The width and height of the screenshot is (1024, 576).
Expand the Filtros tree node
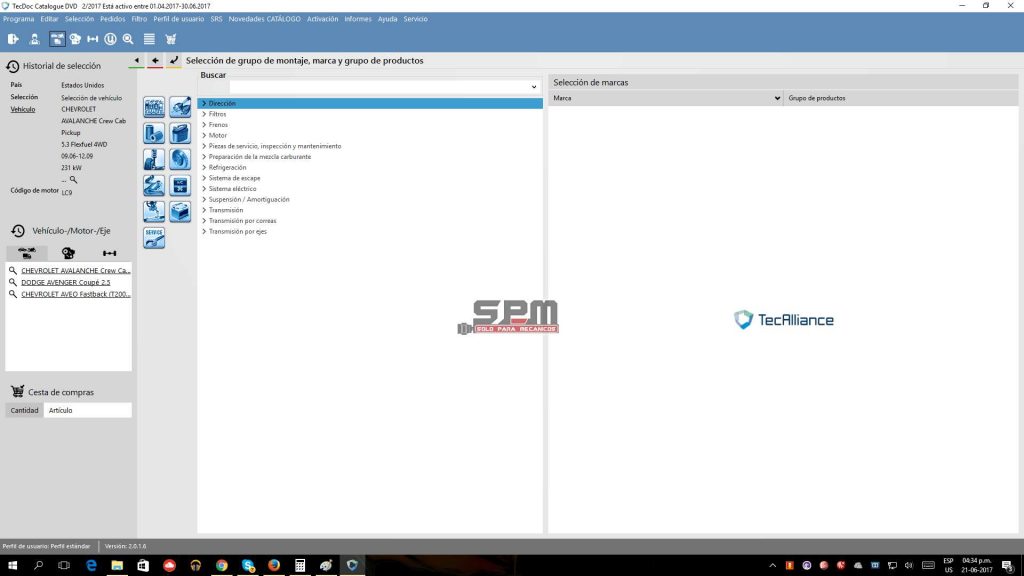pos(204,114)
